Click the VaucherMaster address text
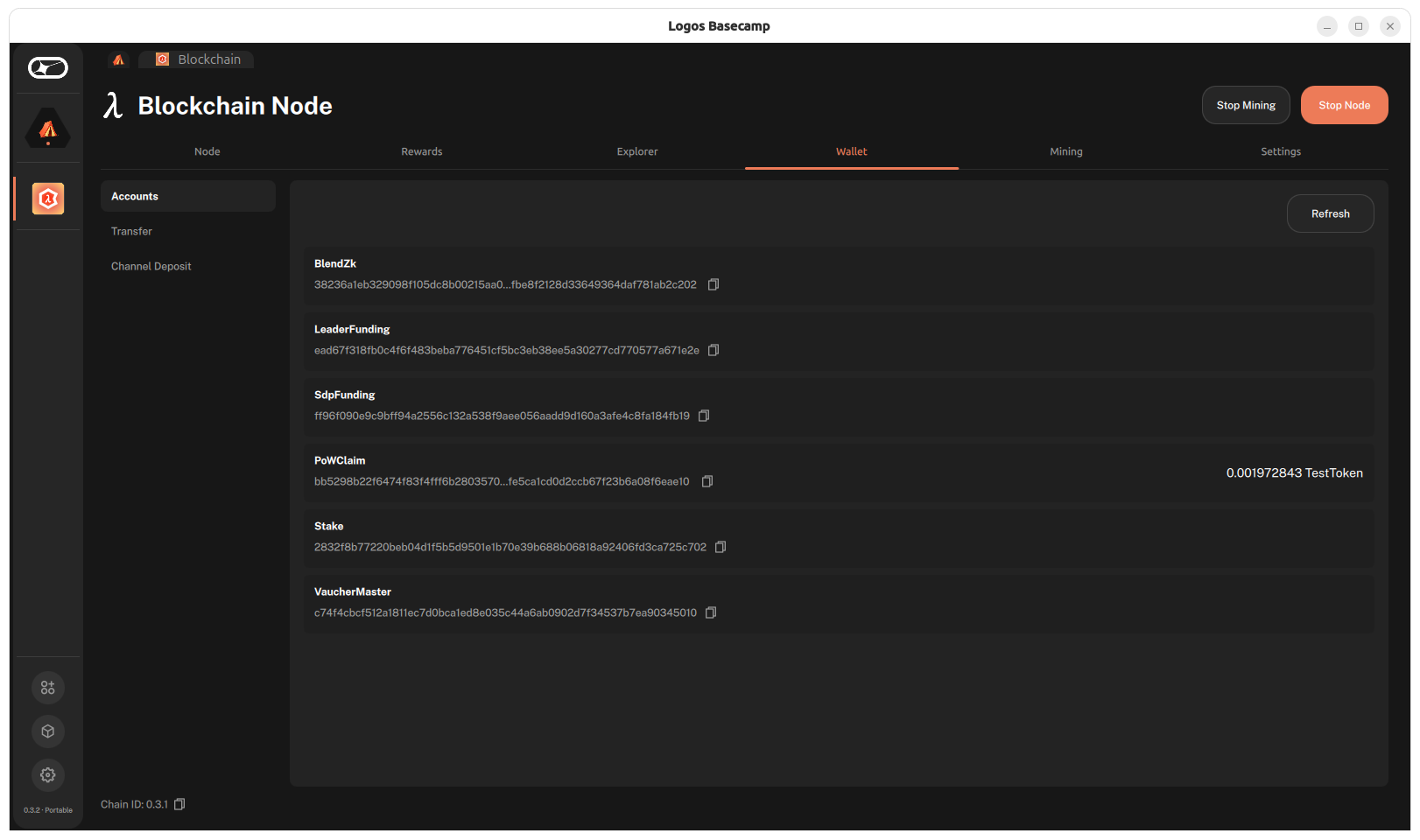The height and width of the screenshot is (840, 1420). point(506,612)
